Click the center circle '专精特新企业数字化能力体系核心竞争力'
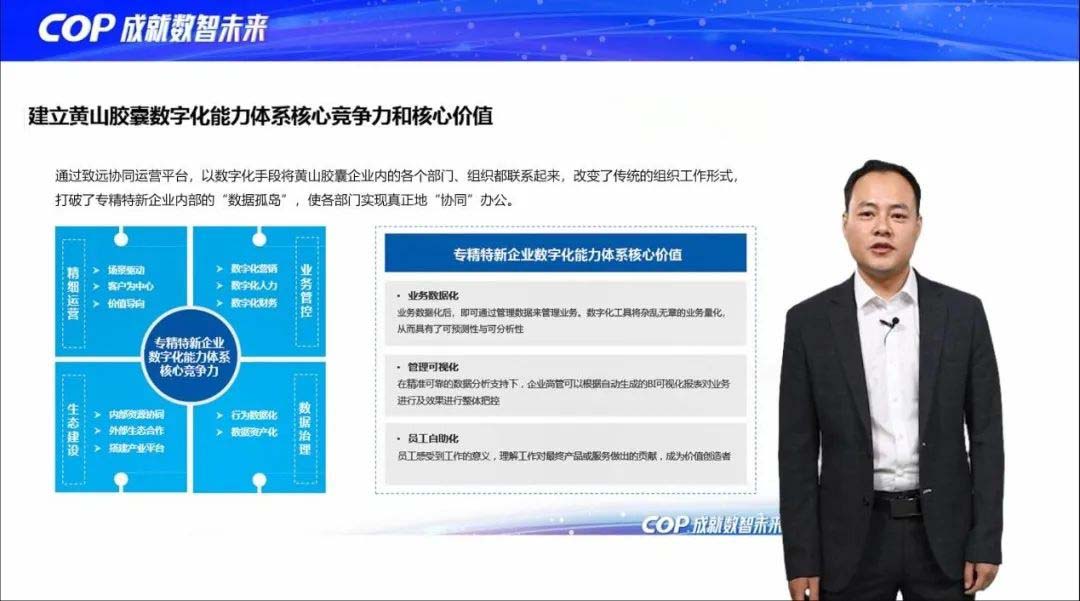 click(189, 356)
